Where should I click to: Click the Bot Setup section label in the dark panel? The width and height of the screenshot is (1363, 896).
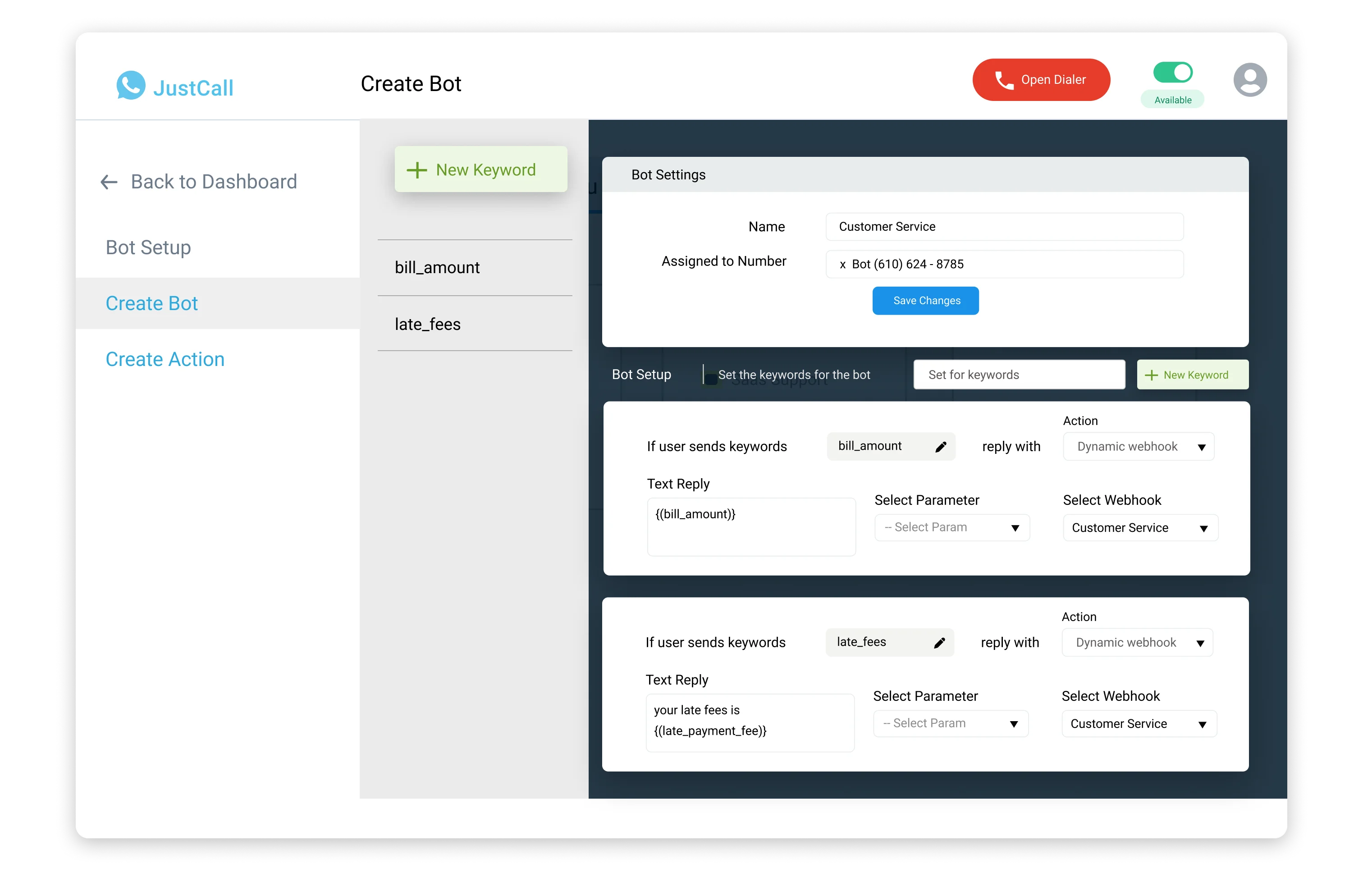(x=641, y=375)
